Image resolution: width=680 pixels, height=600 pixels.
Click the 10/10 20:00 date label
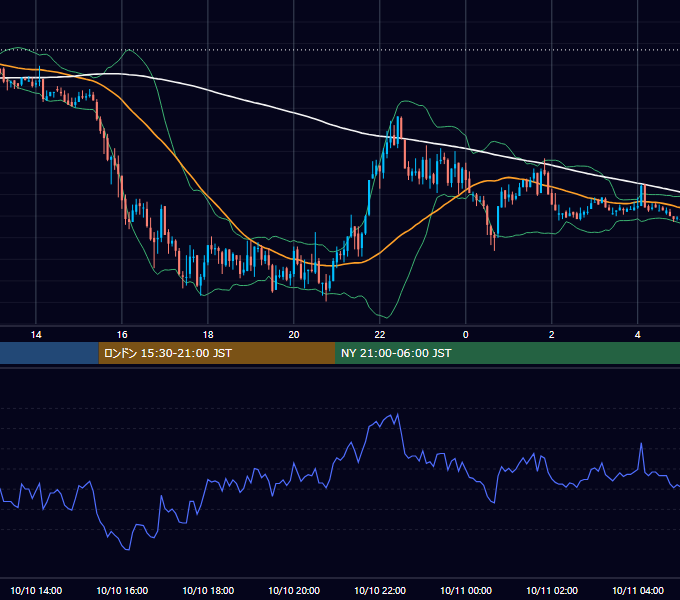294,590
